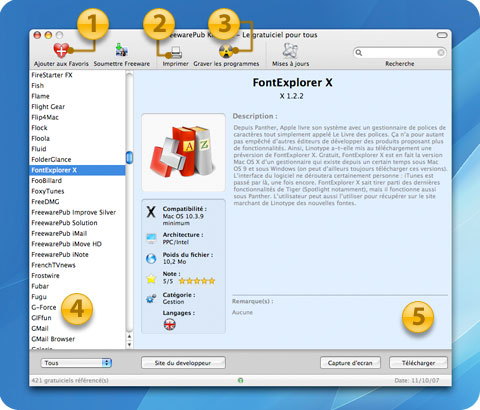Image resolution: width=480 pixels, height=410 pixels.
Task: Select G-Force in the list
Action: (77, 307)
